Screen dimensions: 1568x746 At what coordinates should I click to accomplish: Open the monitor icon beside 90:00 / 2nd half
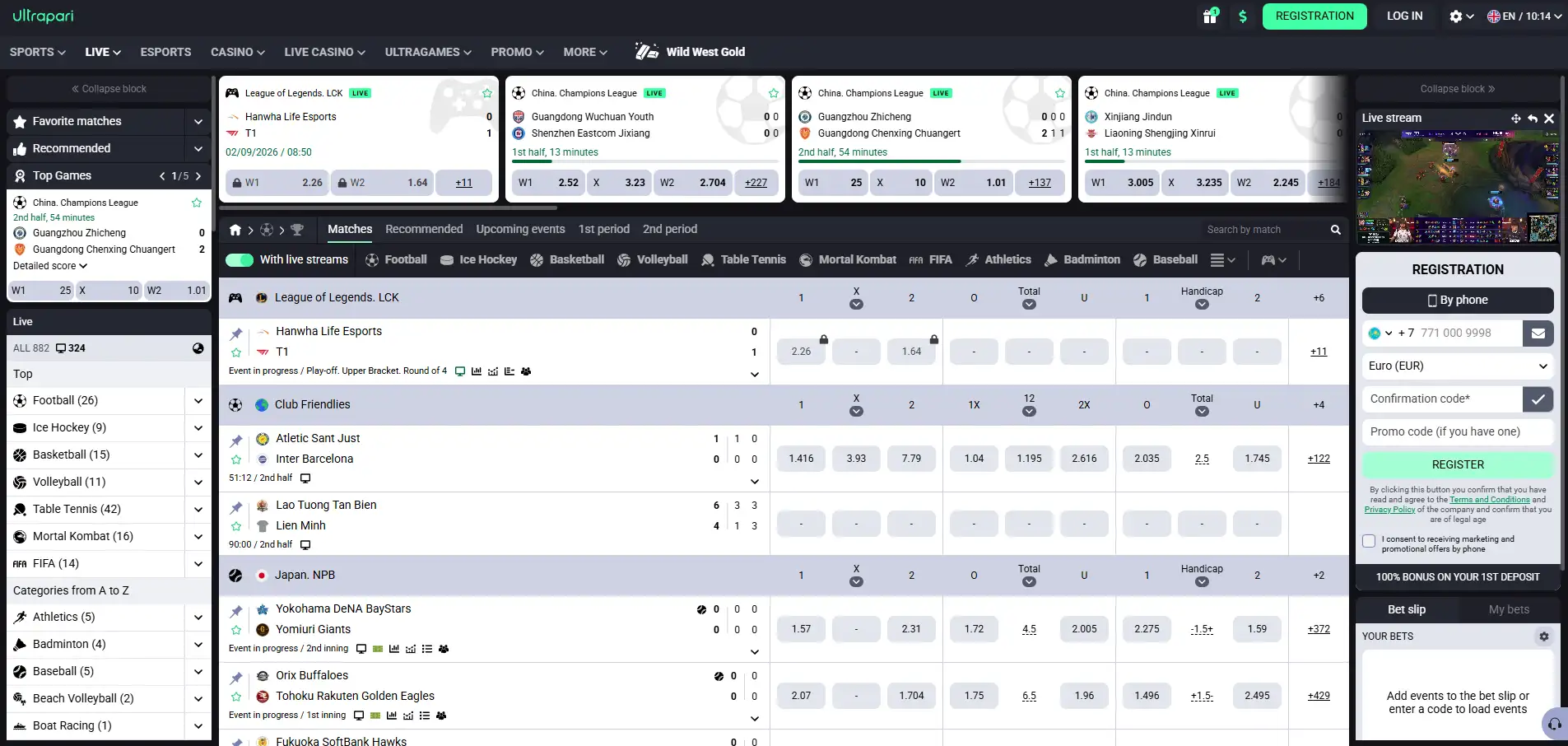305,545
